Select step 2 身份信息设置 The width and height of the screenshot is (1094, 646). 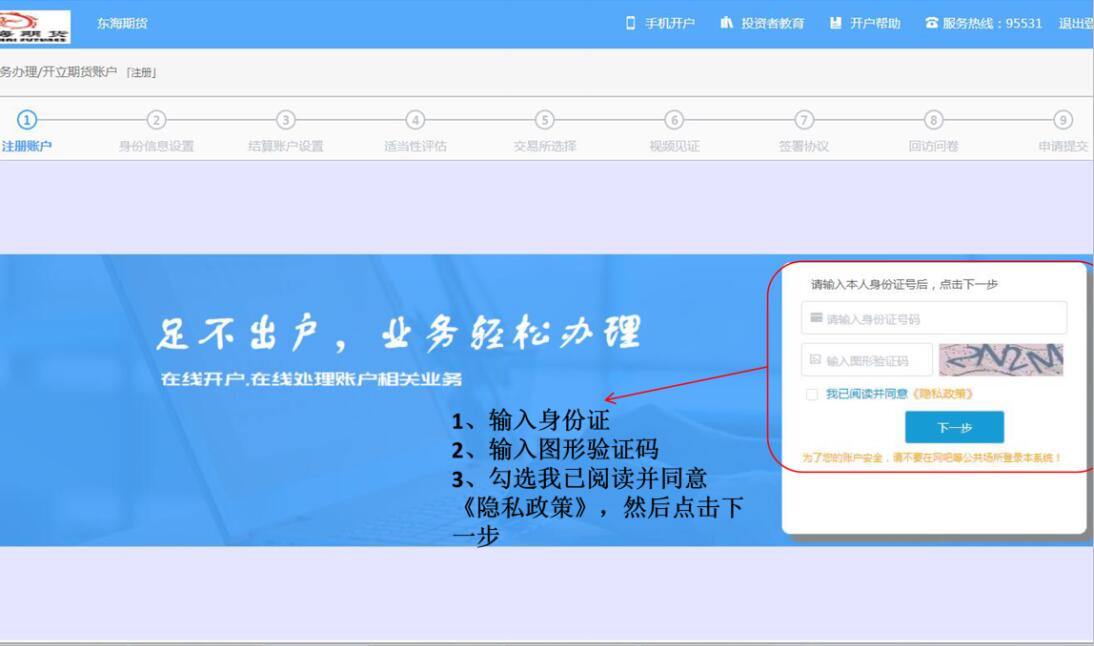[156, 121]
